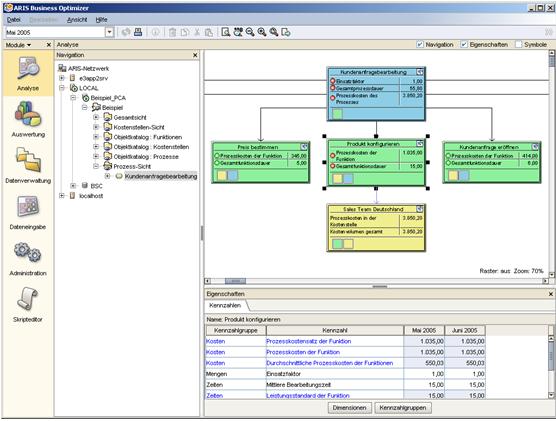Expand Objektkatalog : Funktionen folder
Image resolution: width=556 pixels, height=421 pixels.
[x=96, y=137]
